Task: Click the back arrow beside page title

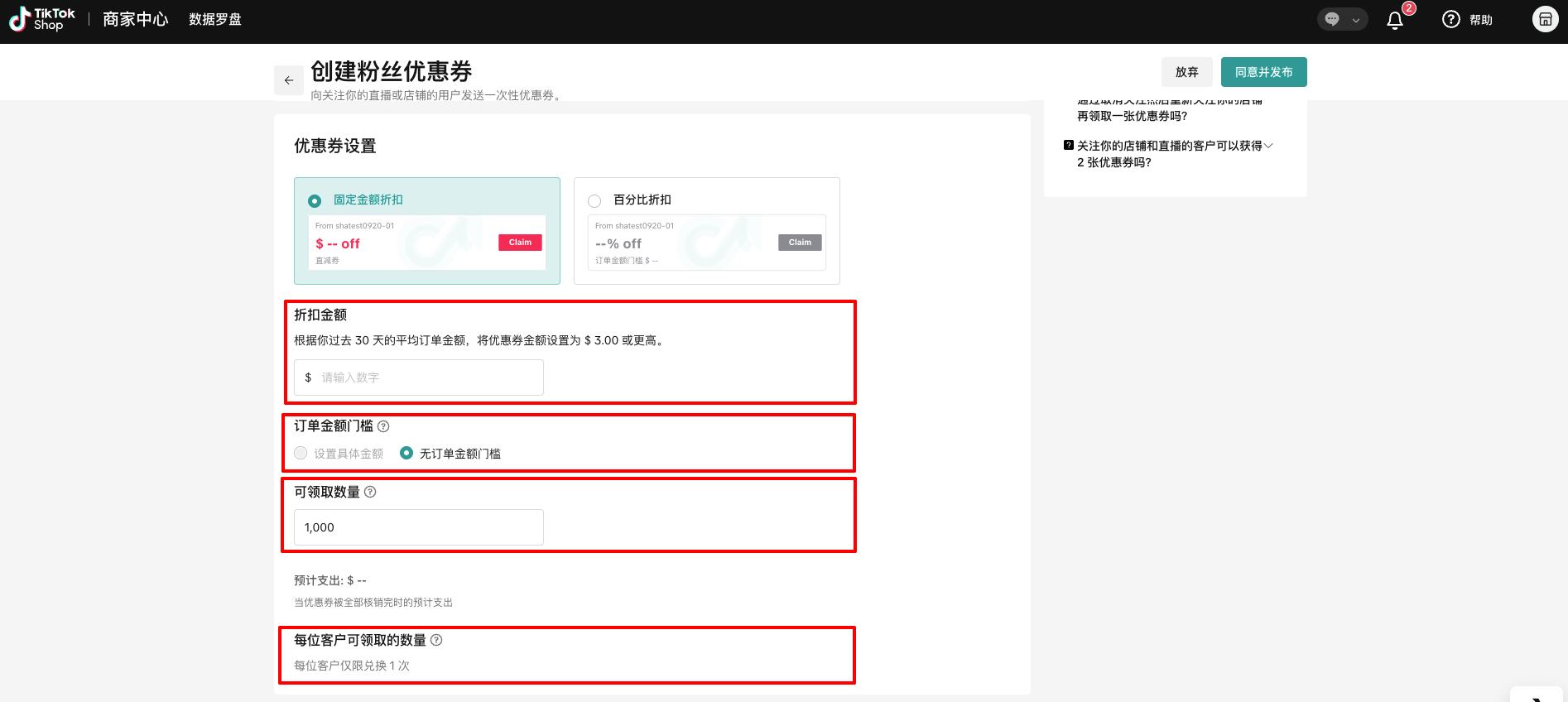Action: 289,80
